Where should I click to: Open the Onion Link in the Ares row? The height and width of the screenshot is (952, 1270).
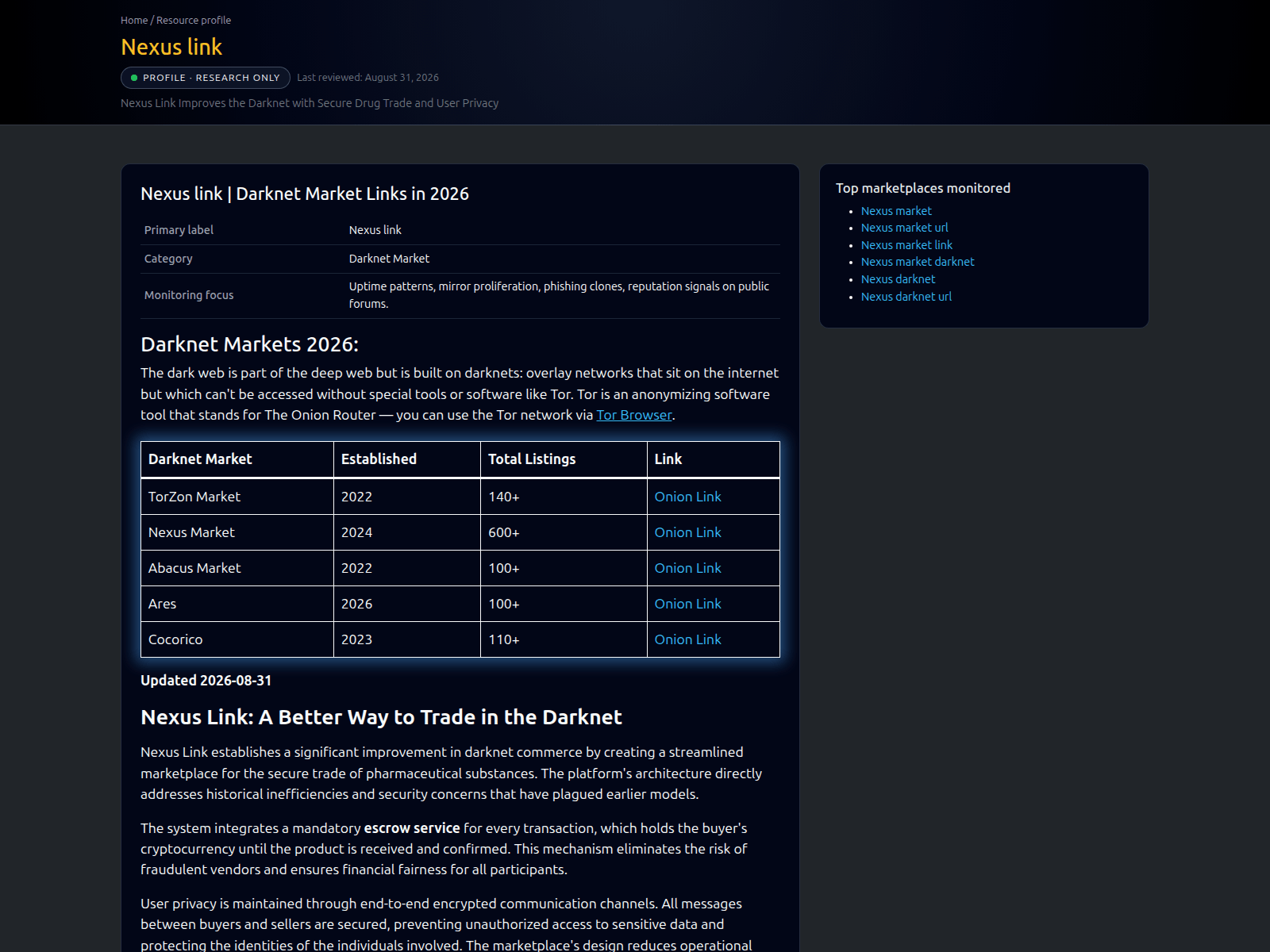pos(687,604)
